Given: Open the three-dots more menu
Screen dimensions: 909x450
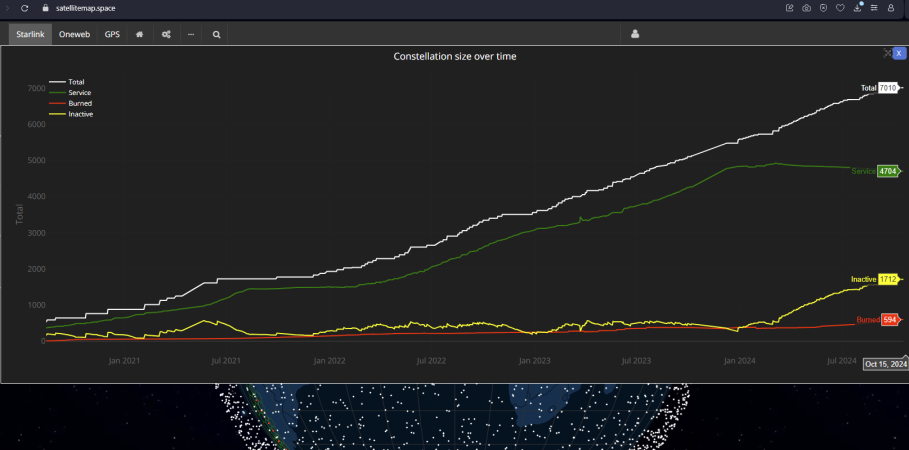Looking at the screenshot, I should (191, 34).
